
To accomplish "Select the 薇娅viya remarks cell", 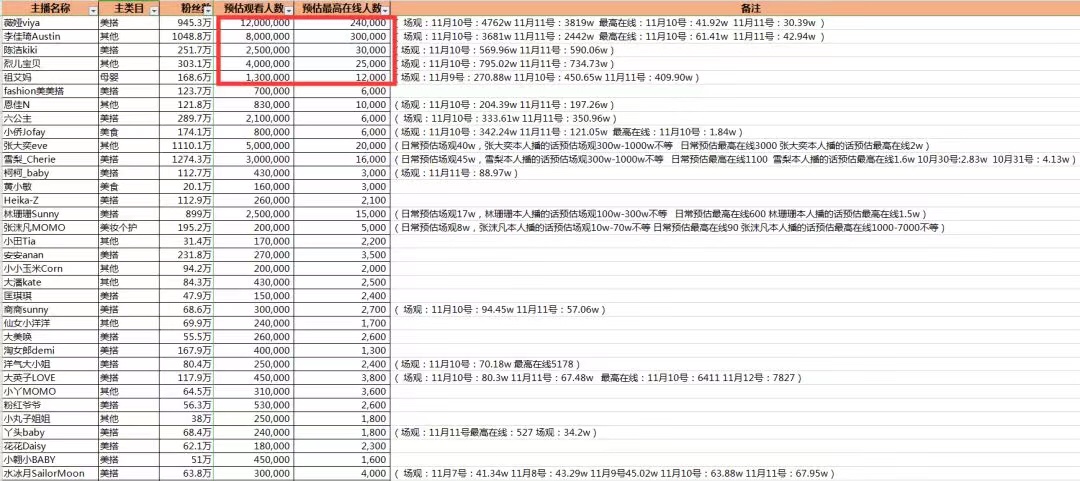I will pyautogui.click(x=735, y=23).
